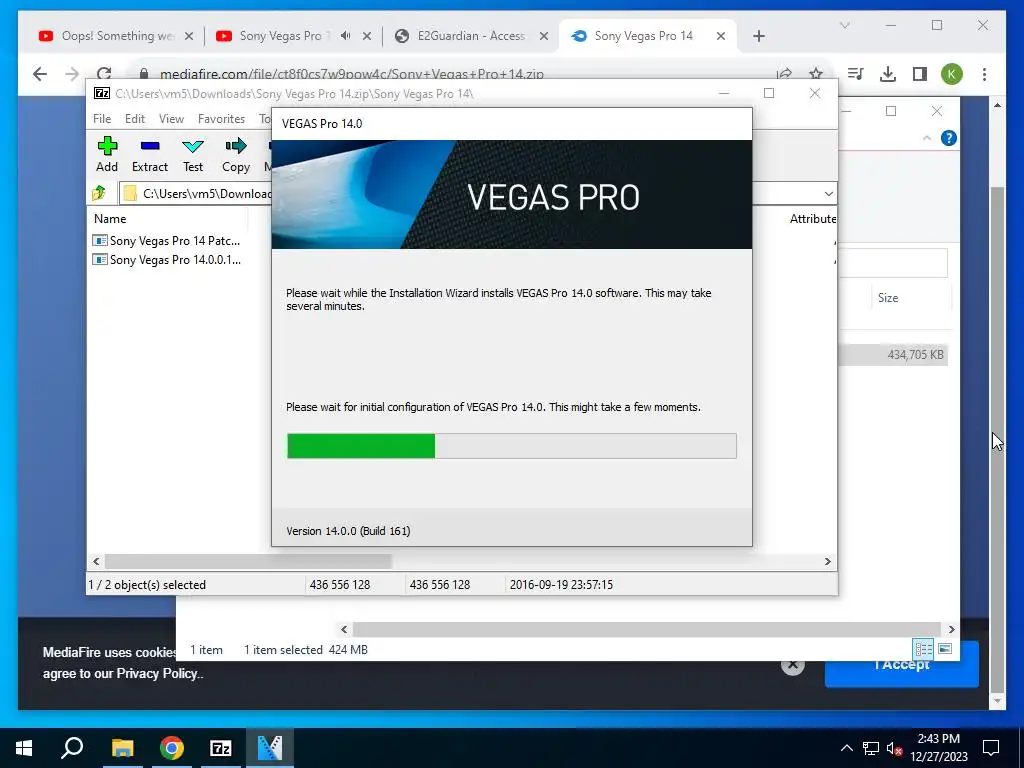Open a new Chrome tab
The width and height of the screenshot is (1024, 768).
pyautogui.click(x=758, y=36)
